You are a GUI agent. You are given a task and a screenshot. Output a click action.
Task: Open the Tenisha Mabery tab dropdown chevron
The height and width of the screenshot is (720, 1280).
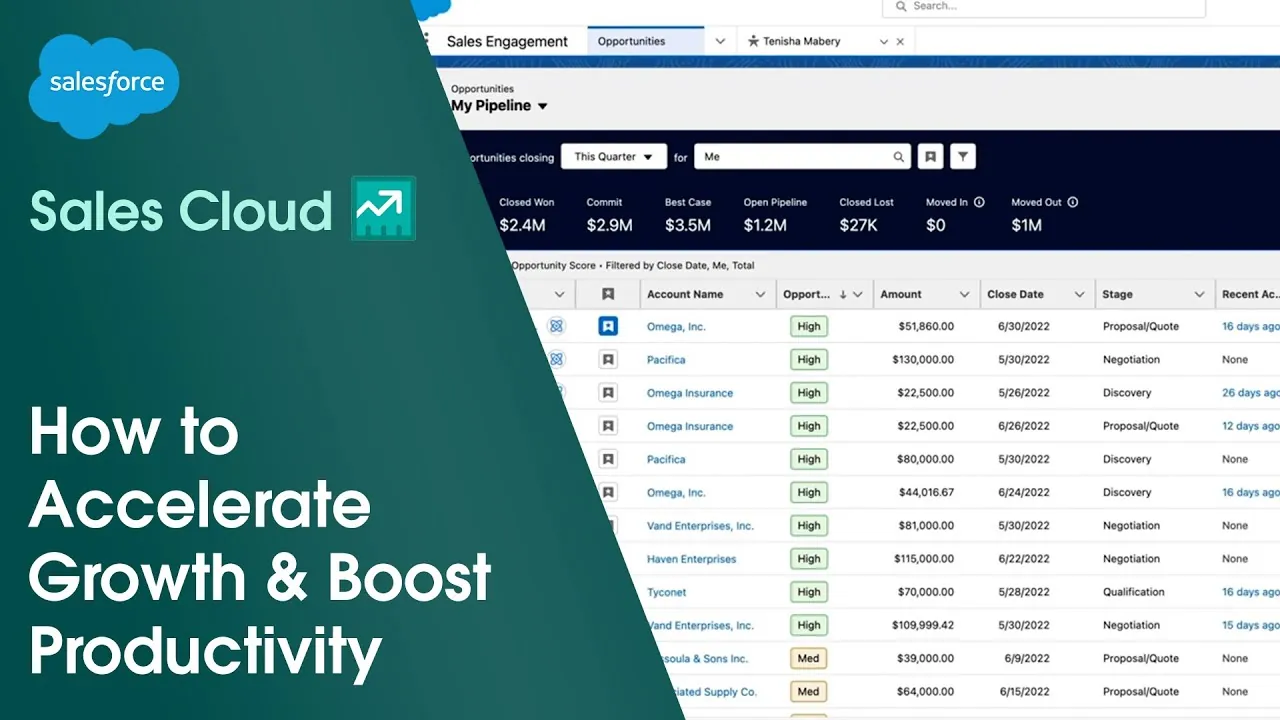point(883,42)
